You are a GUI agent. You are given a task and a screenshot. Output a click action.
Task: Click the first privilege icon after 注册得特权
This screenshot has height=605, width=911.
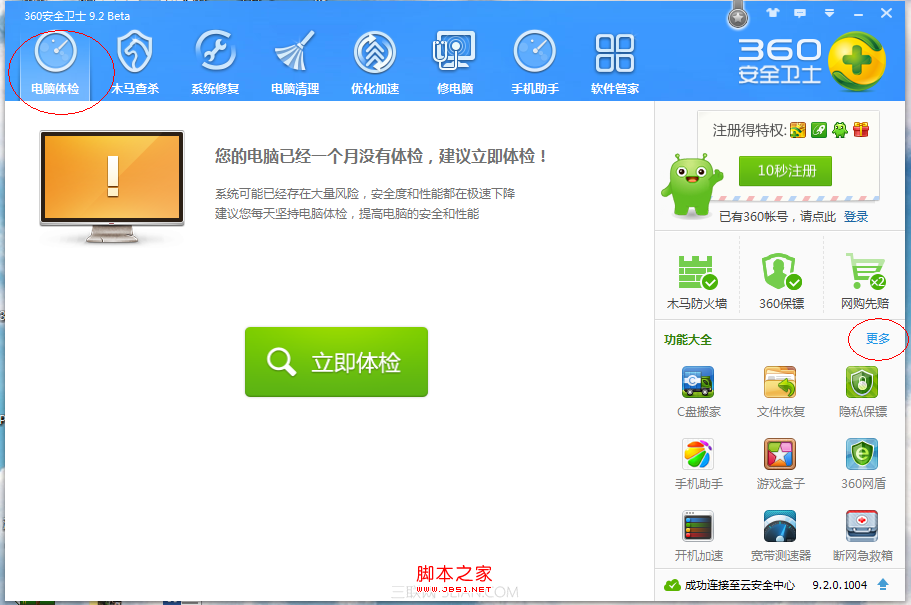coord(798,130)
